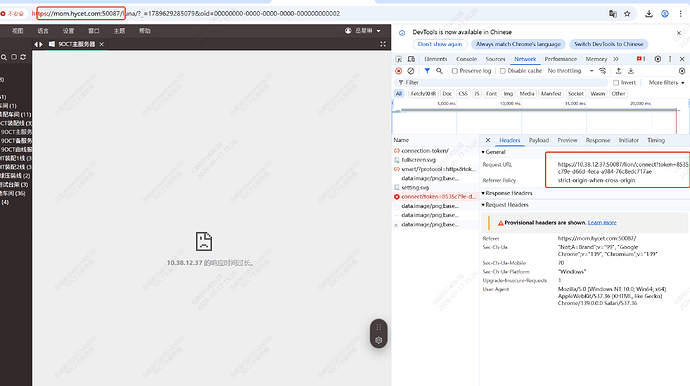
Task: Open the Response tab
Action: point(598,140)
